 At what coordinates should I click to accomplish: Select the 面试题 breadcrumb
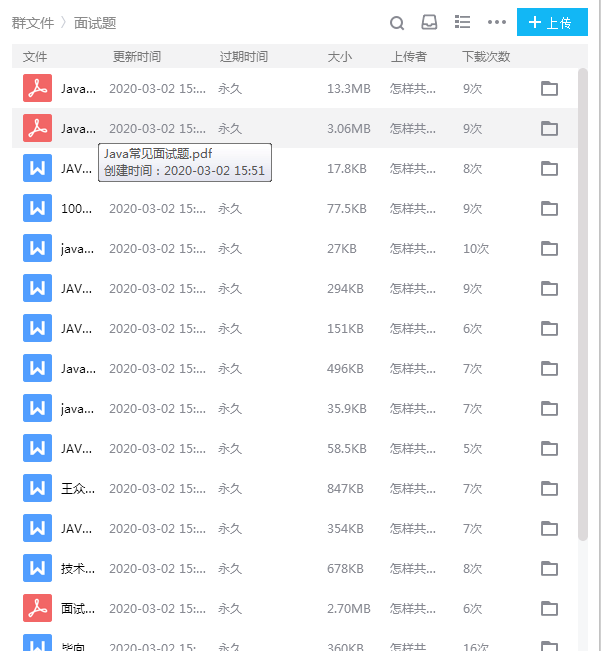click(x=95, y=23)
